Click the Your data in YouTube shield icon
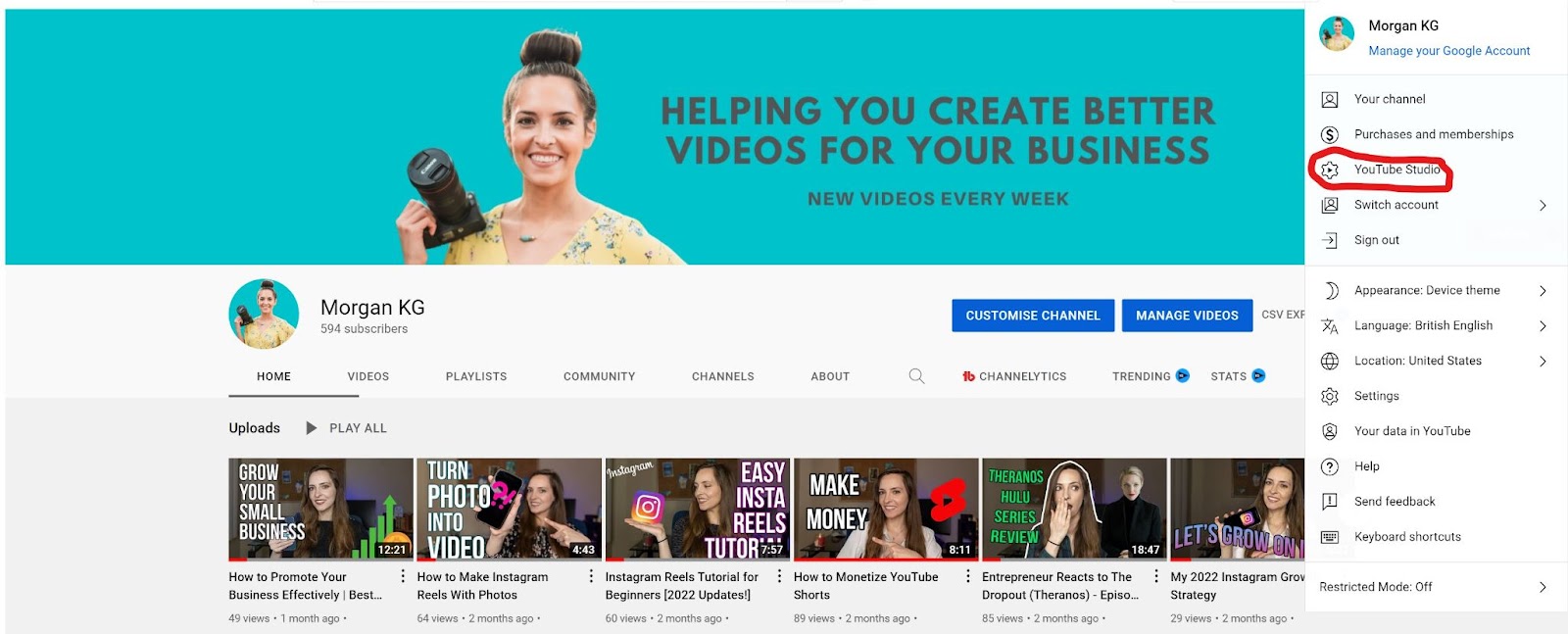Screen dimensions: 1568x634 (x=1330, y=431)
